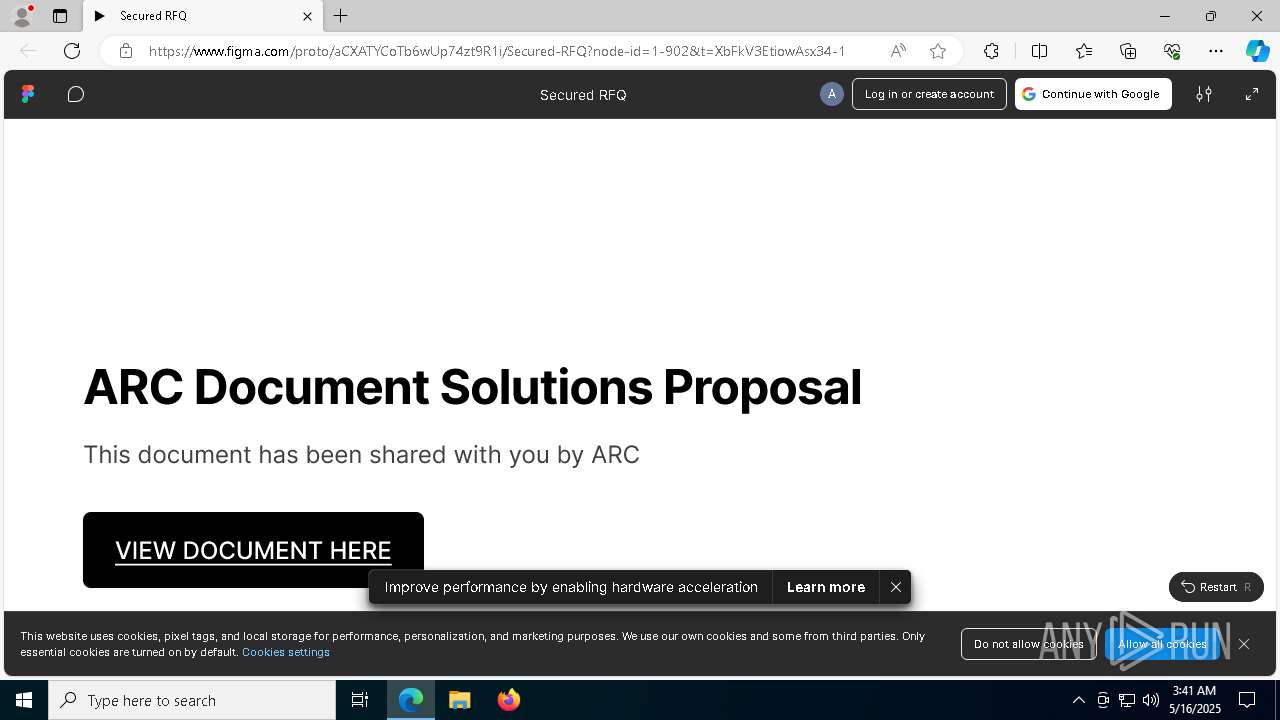The image size is (1280, 720).
Task: Close the Secured RFQ tab
Action: tap(307, 16)
